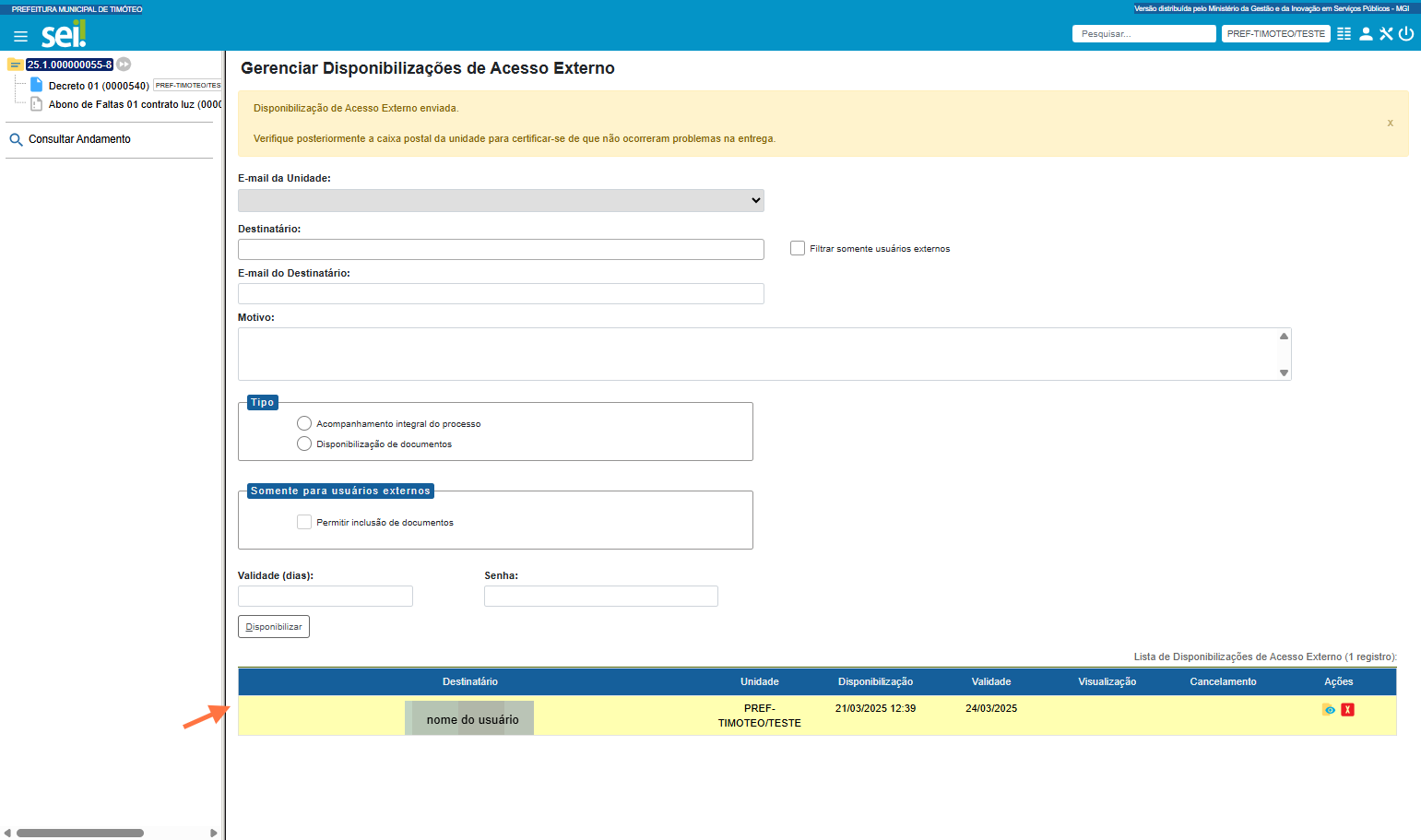Click the Disponibilização column header
The width and height of the screenshot is (1421, 840).
tap(875, 681)
